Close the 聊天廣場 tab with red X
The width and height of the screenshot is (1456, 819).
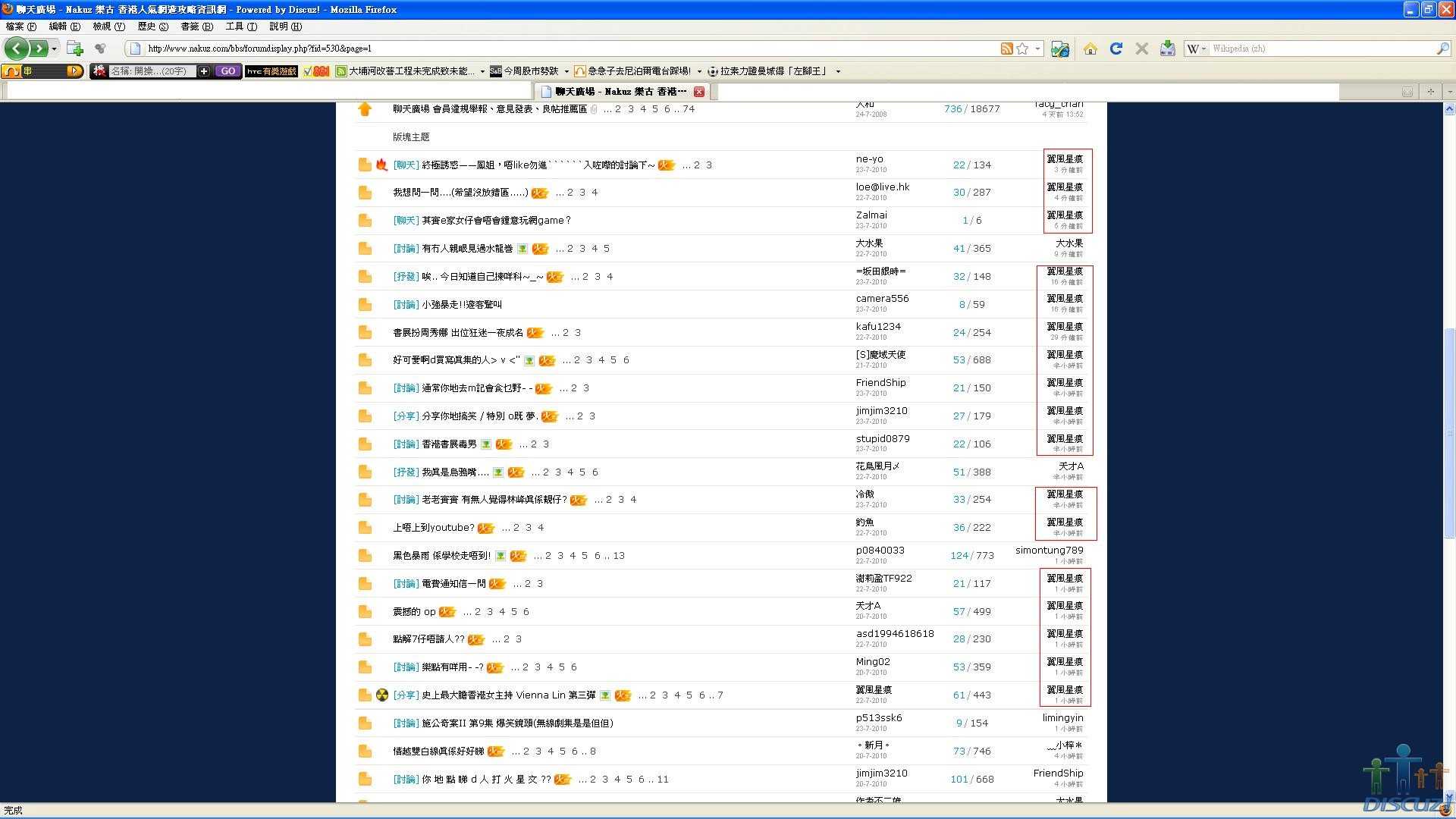coord(699,92)
